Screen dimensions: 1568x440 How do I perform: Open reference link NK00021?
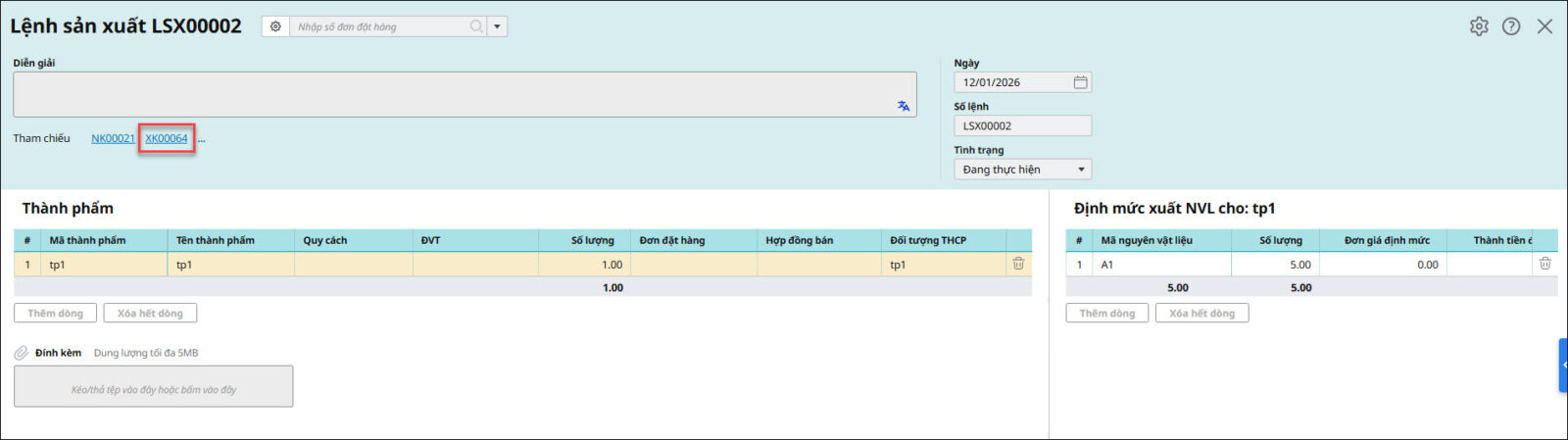[x=113, y=139]
